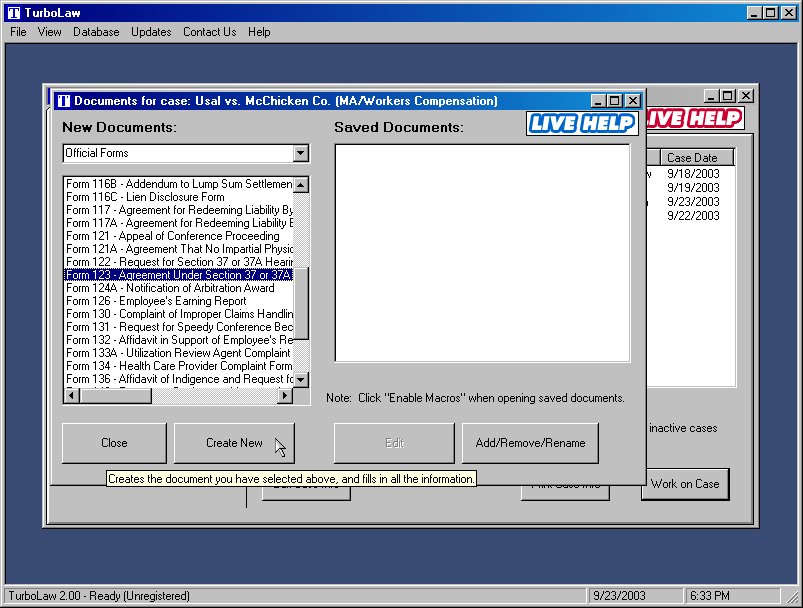Click the disabled Edit button
Image resolution: width=803 pixels, height=608 pixels.
tap(394, 443)
